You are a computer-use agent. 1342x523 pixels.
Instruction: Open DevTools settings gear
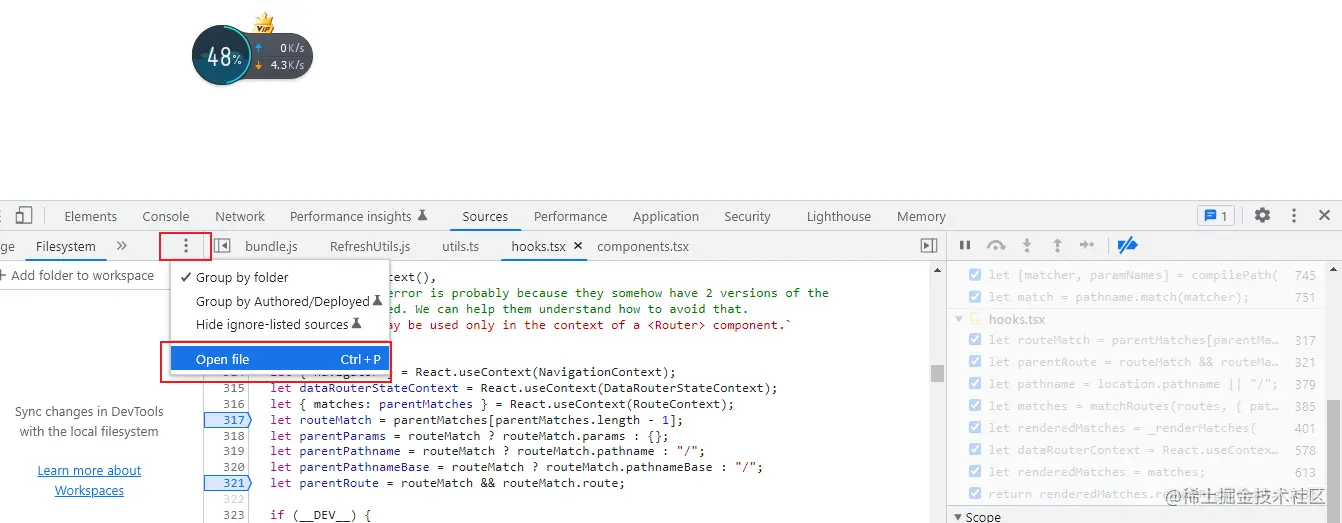click(1263, 216)
